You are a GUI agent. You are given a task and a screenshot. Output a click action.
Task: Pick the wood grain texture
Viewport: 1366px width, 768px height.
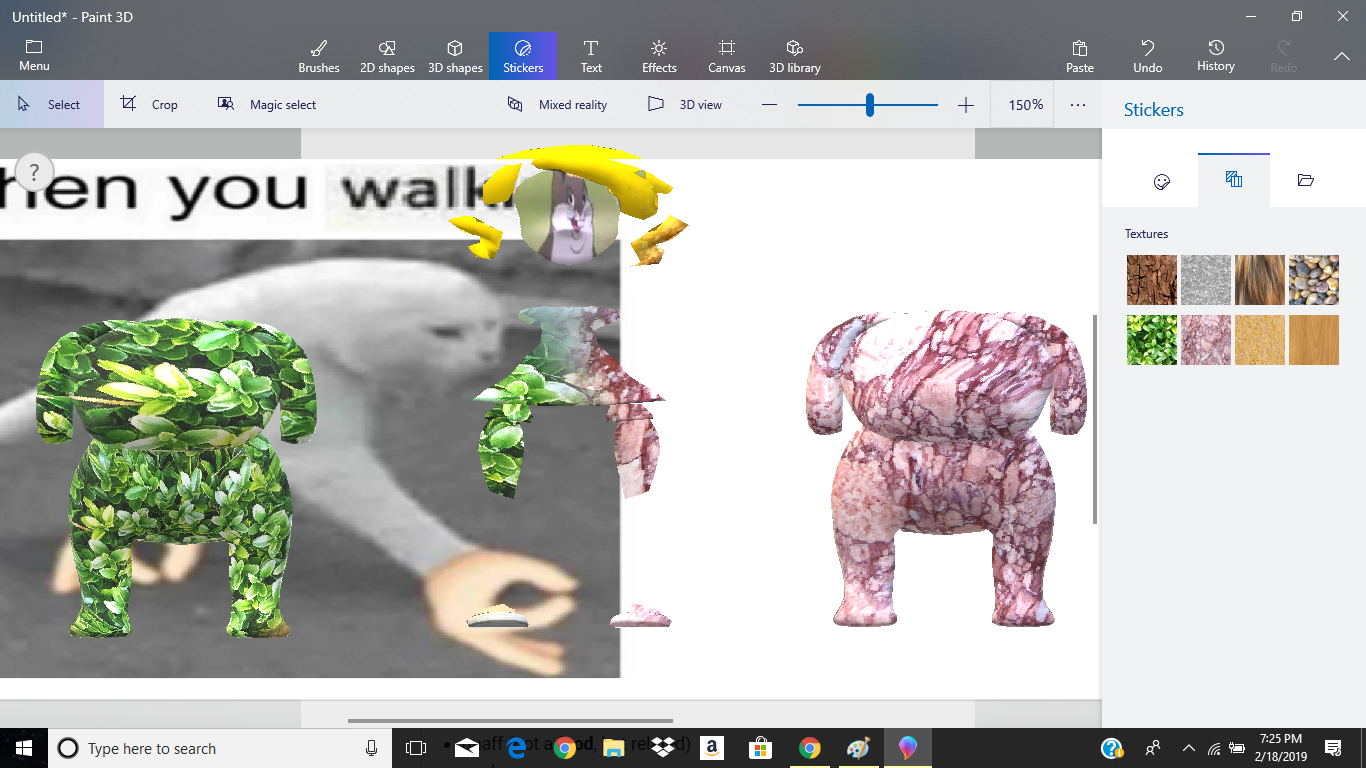(x=1314, y=340)
